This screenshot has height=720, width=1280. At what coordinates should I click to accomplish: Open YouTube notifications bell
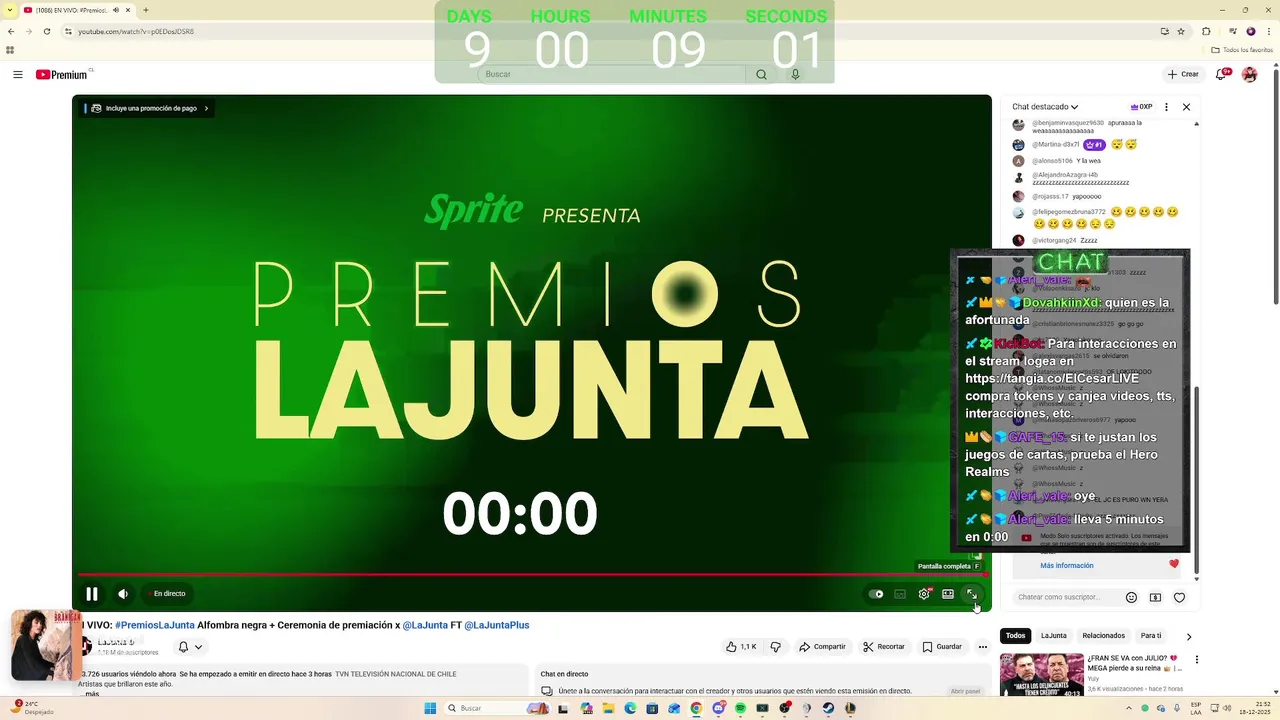[1224, 74]
